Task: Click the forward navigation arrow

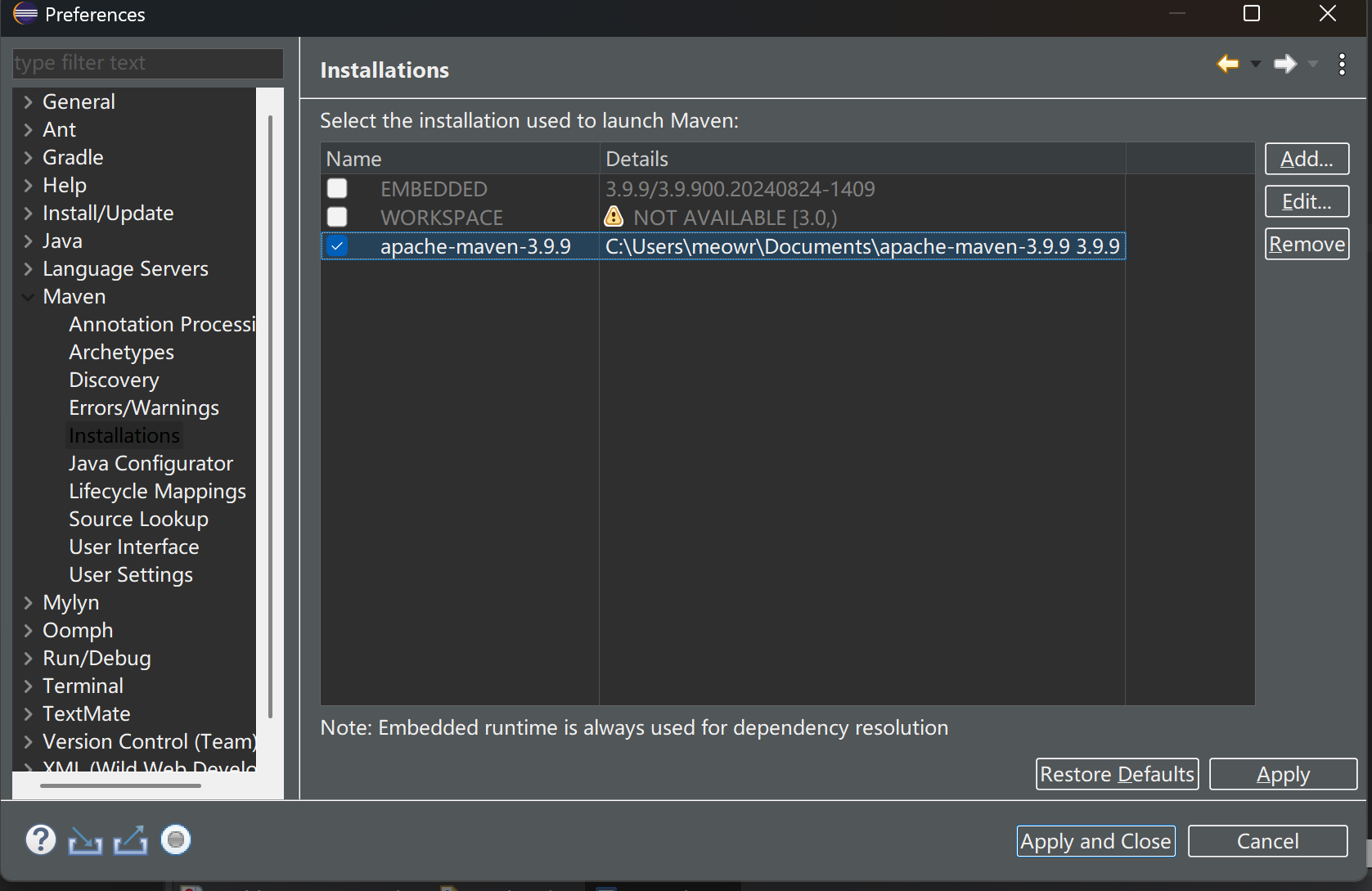Action: [1285, 64]
